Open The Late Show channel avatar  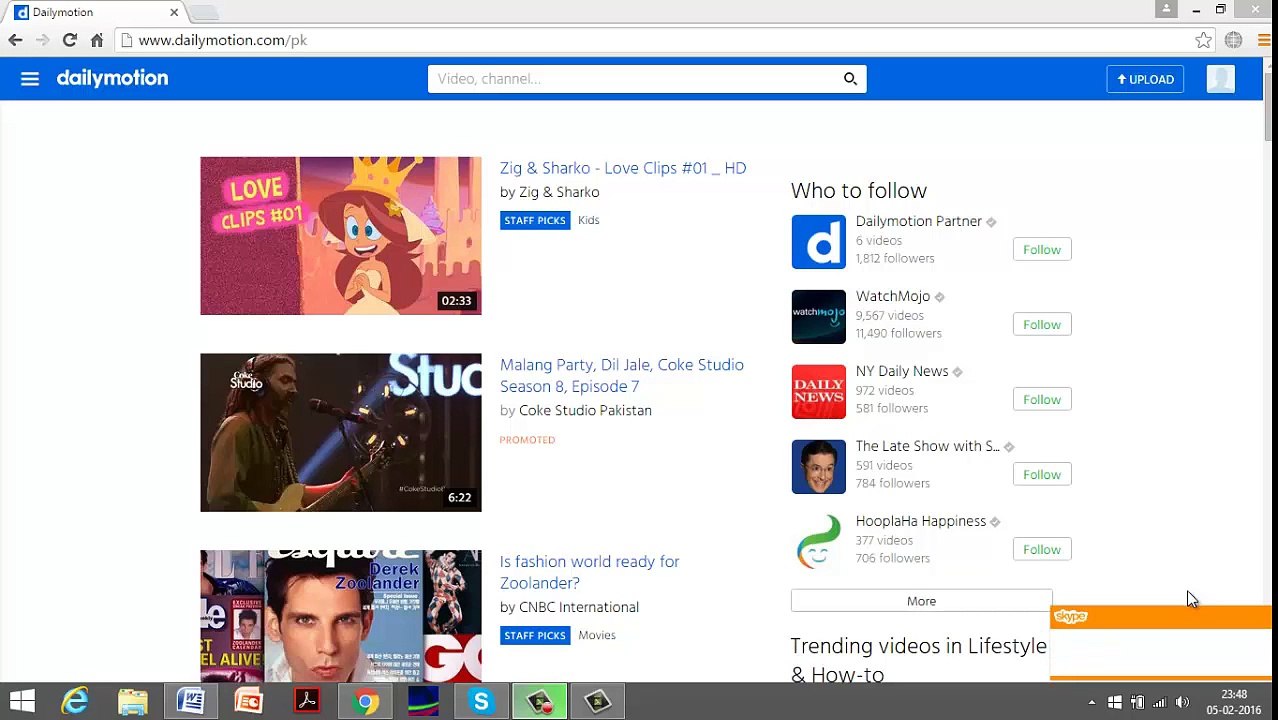[x=818, y=466]
